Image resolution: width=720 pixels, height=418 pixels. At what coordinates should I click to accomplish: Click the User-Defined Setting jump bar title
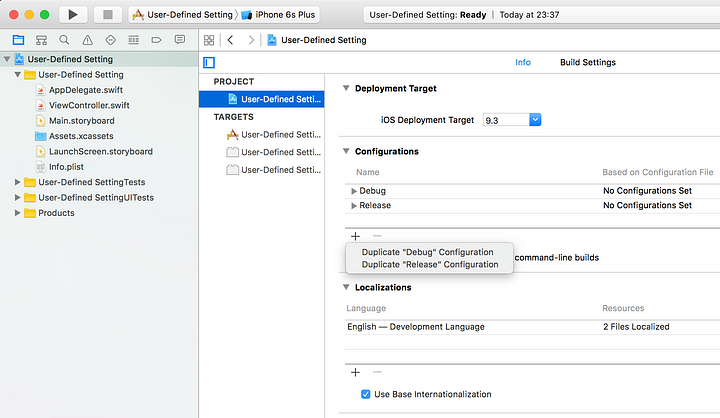pos(324,40)
